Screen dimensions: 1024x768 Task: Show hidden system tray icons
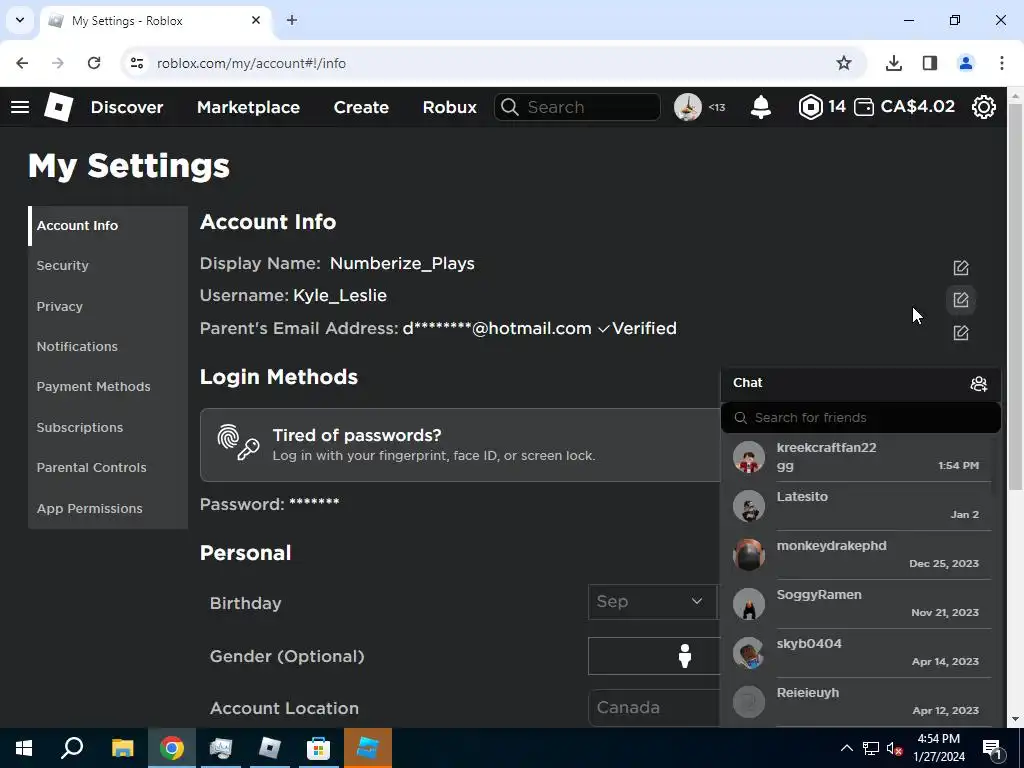click(x=846, y=748)
